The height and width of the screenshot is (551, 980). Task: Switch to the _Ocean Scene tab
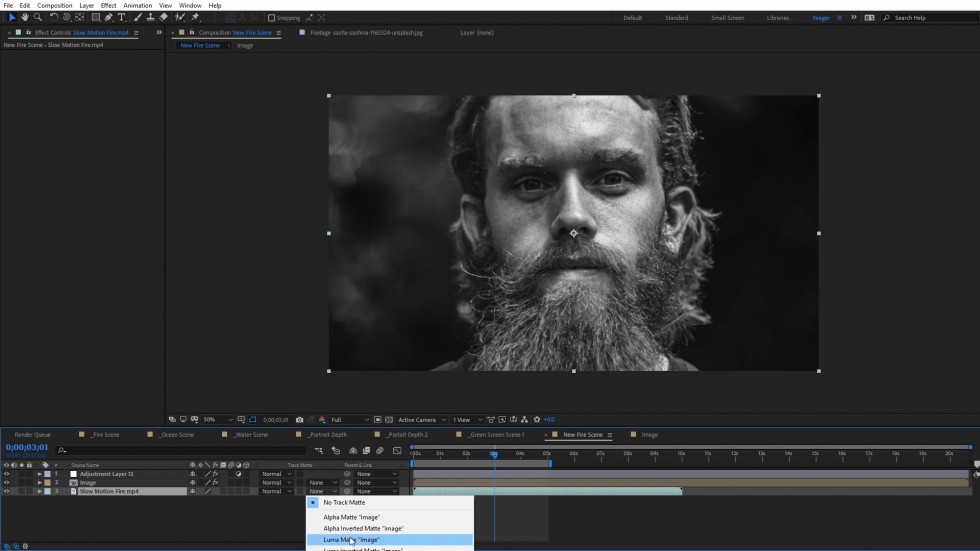(x=178, y=435)
